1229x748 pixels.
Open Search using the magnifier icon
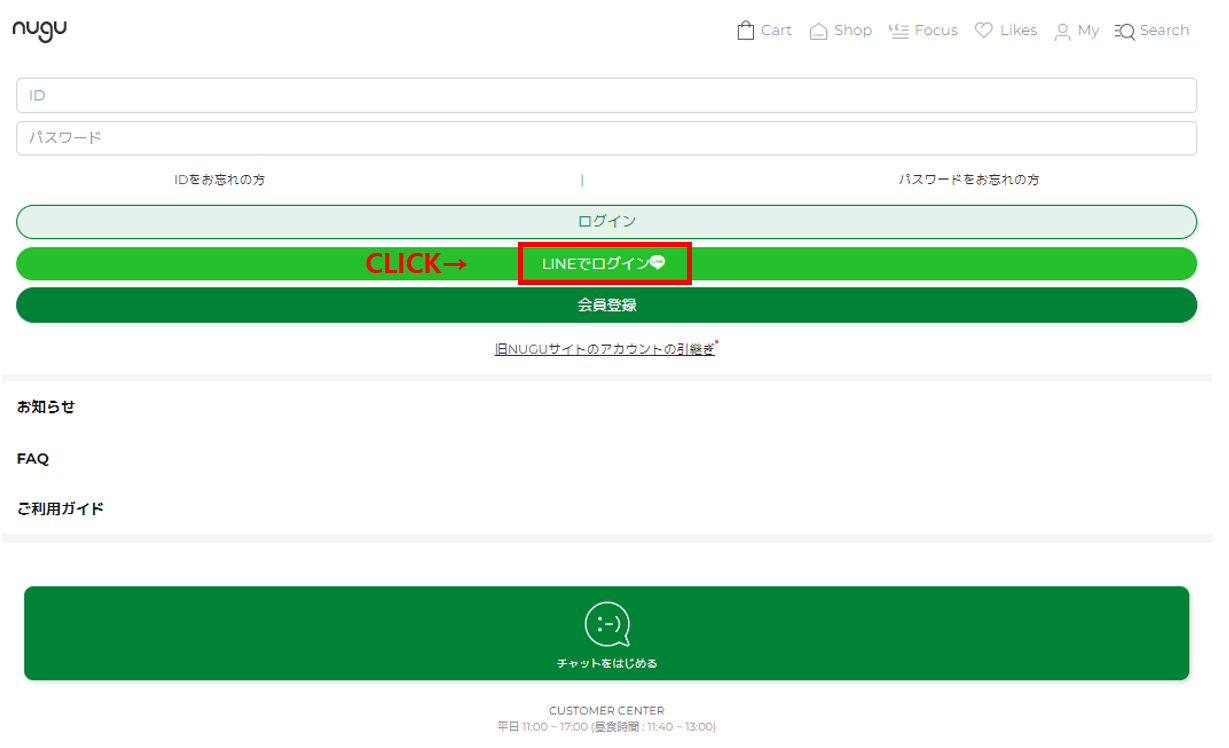pos(1125,32)
